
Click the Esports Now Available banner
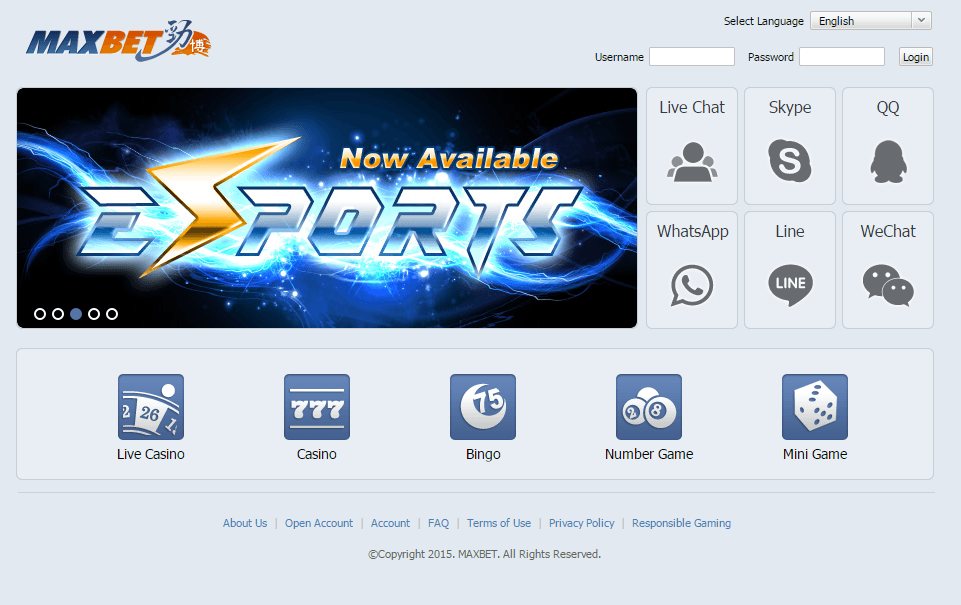pyautogui.click(x=327, y=208)
